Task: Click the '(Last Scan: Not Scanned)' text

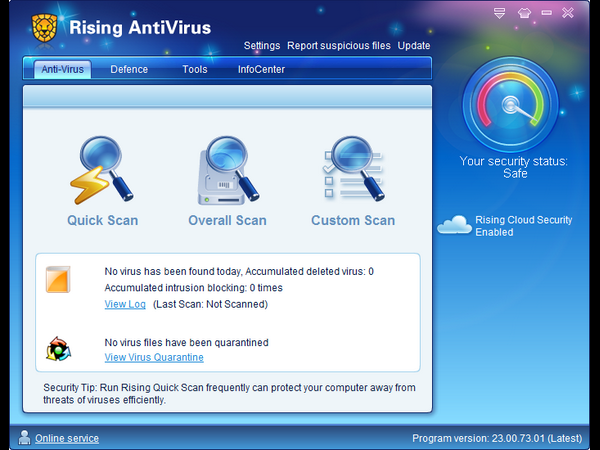Action: click(x=210, y=304)
